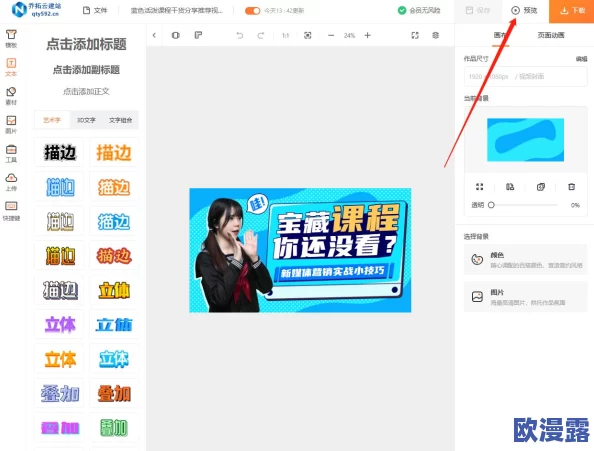This screenshot has height=451, width=594.
Task: Add body text with 点击添加正文
Action: (86, 92)
